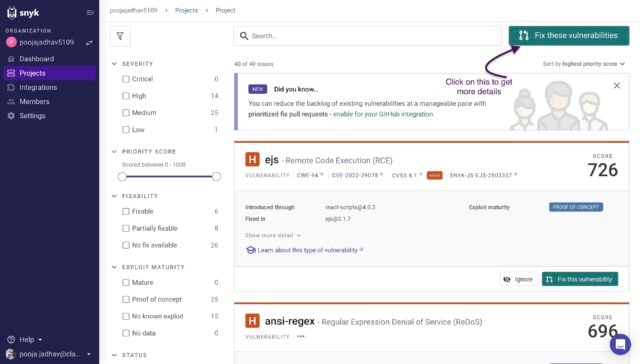Check the Low severity filter
Viewport: 640px width, 364px height.
point(126,130)
